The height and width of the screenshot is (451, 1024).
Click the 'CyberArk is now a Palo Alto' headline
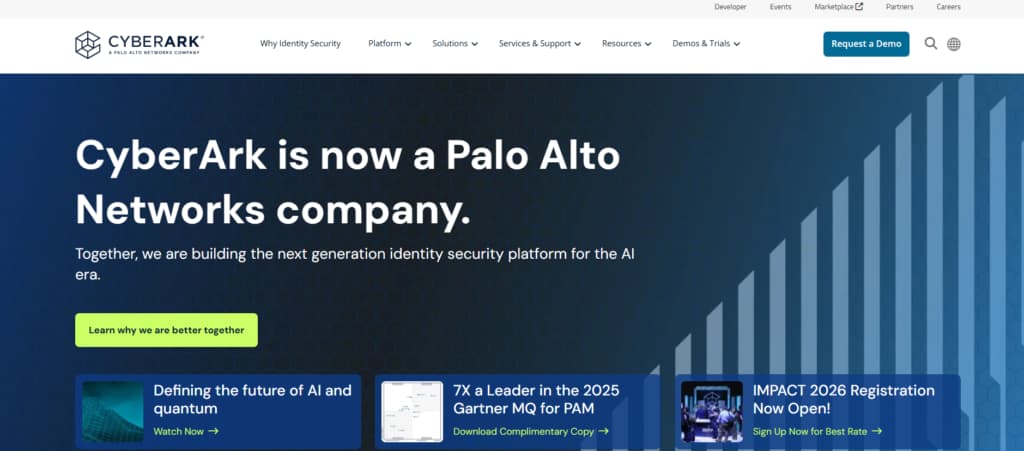pos(348,183)
